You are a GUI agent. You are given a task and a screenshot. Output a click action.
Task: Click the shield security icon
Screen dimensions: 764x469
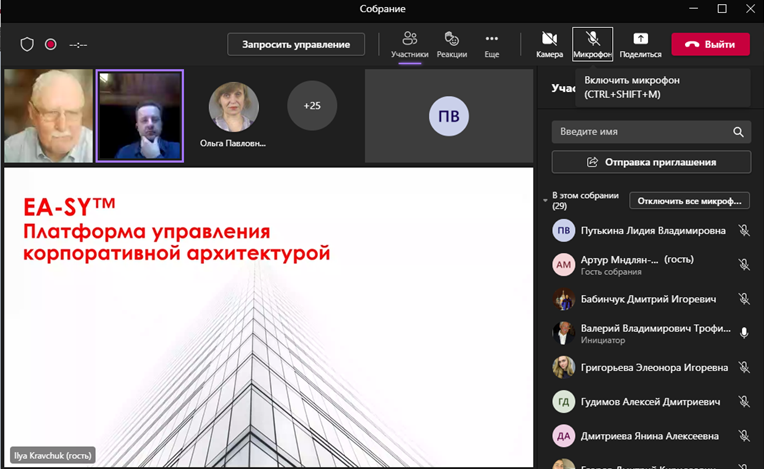tap(27, 44)
